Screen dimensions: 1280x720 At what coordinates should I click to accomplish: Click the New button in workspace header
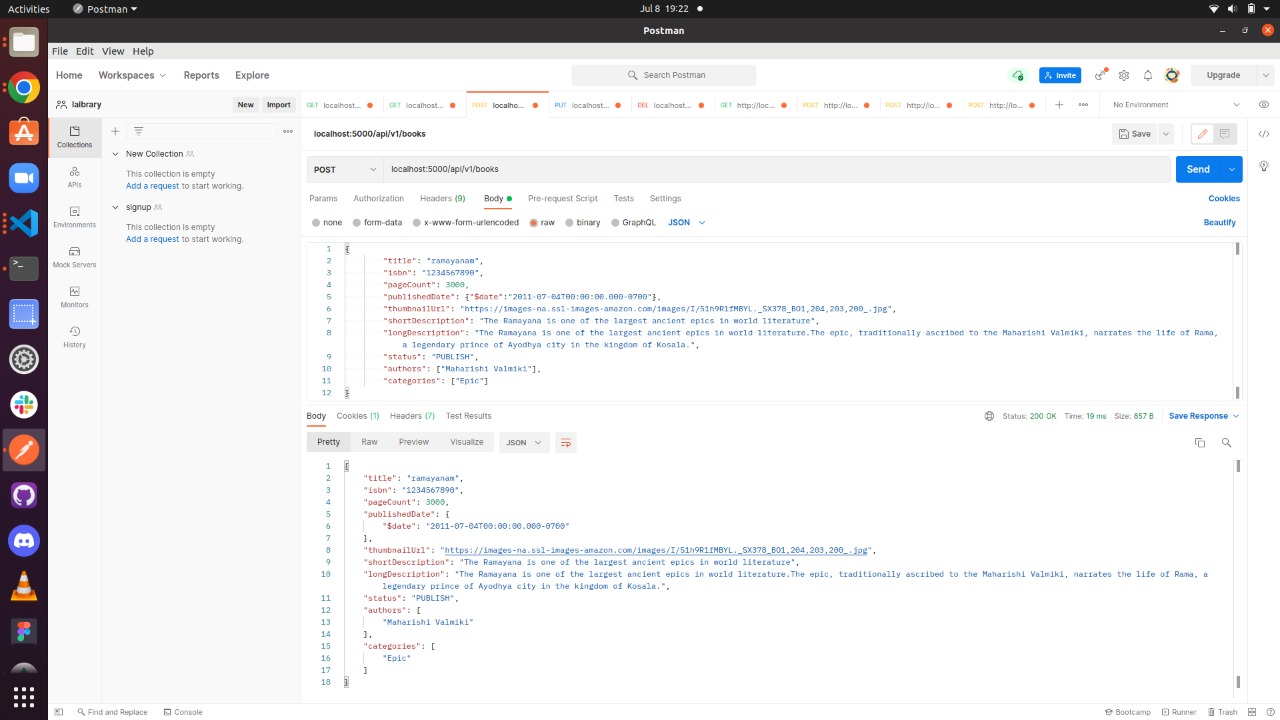tap(245, 105)
